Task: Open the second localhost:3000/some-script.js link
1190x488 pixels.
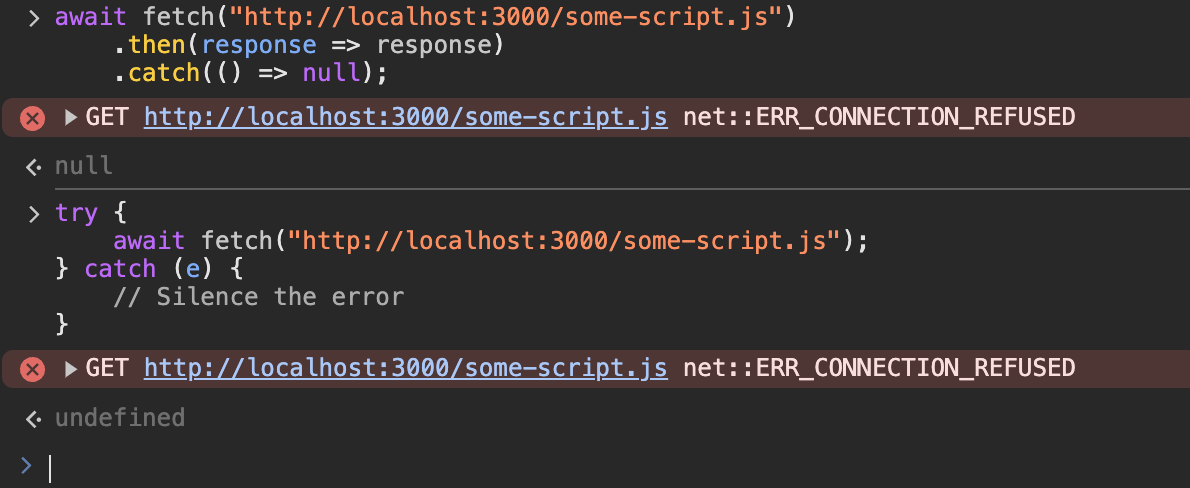Action: coord(406,369)
